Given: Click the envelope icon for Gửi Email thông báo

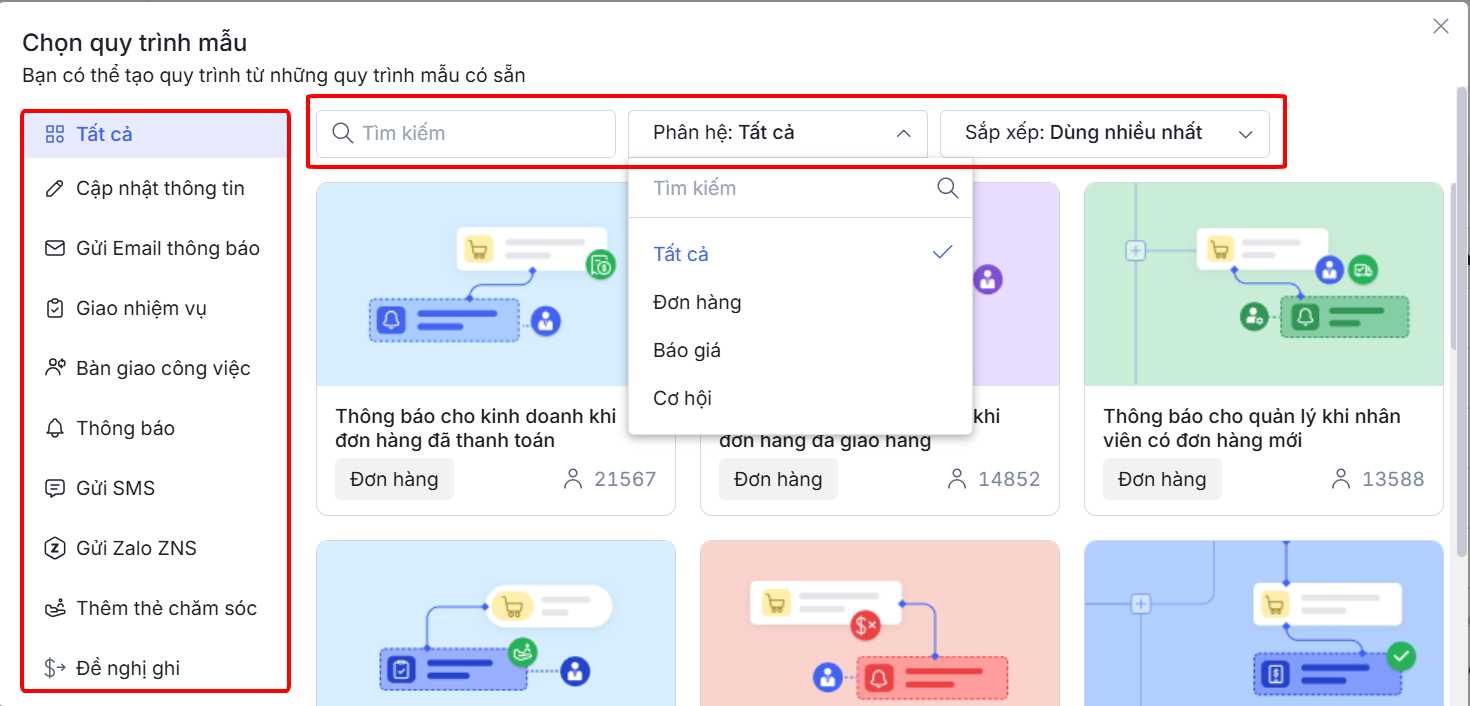Looking at the screenshot, I should click(55, 249).
